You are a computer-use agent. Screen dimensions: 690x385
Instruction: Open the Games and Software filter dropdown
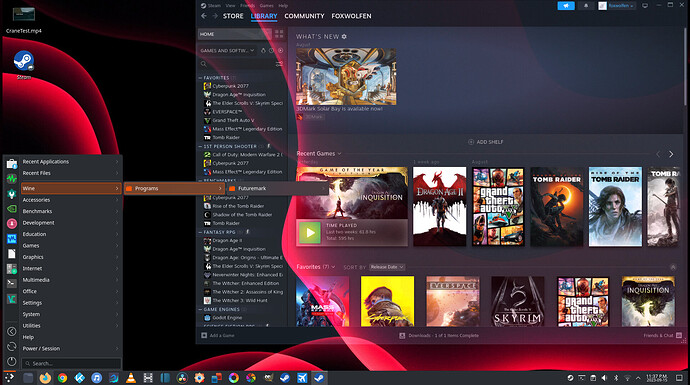[x=228, y=51]
